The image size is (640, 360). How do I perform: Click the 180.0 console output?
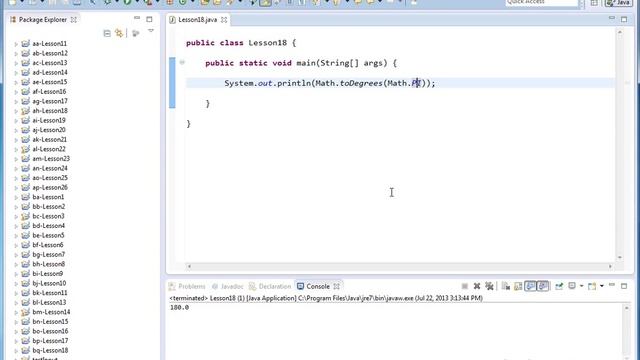(x=179, y=307)
